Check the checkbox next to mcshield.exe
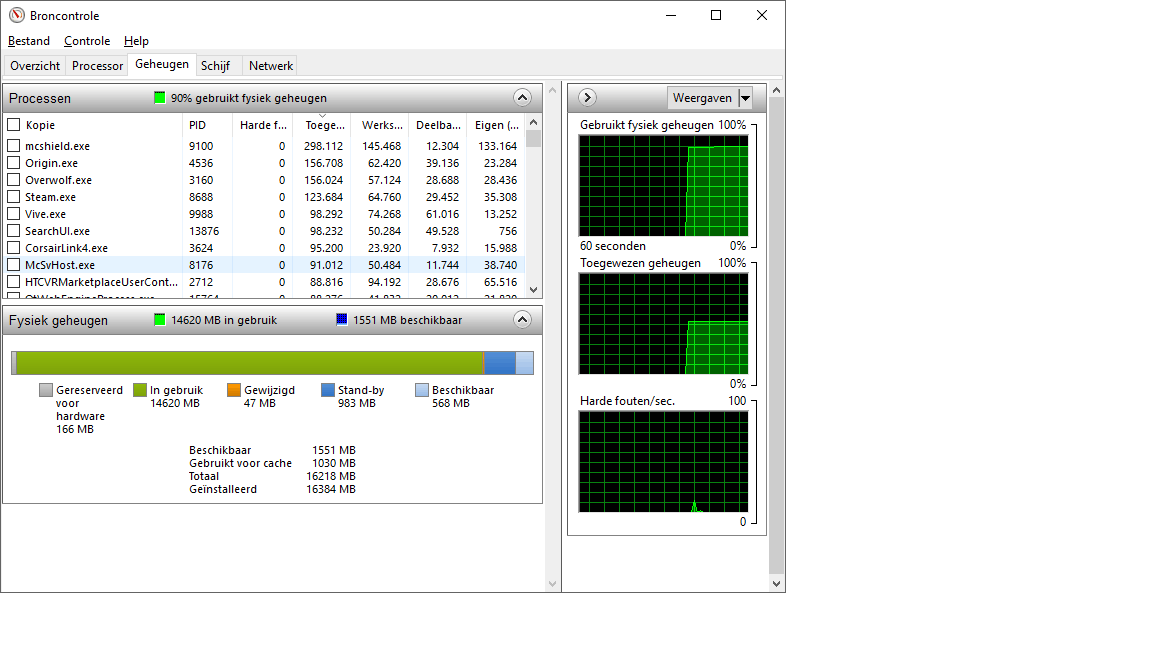This screenshot has width=1152, height=648. click(15, 145)
